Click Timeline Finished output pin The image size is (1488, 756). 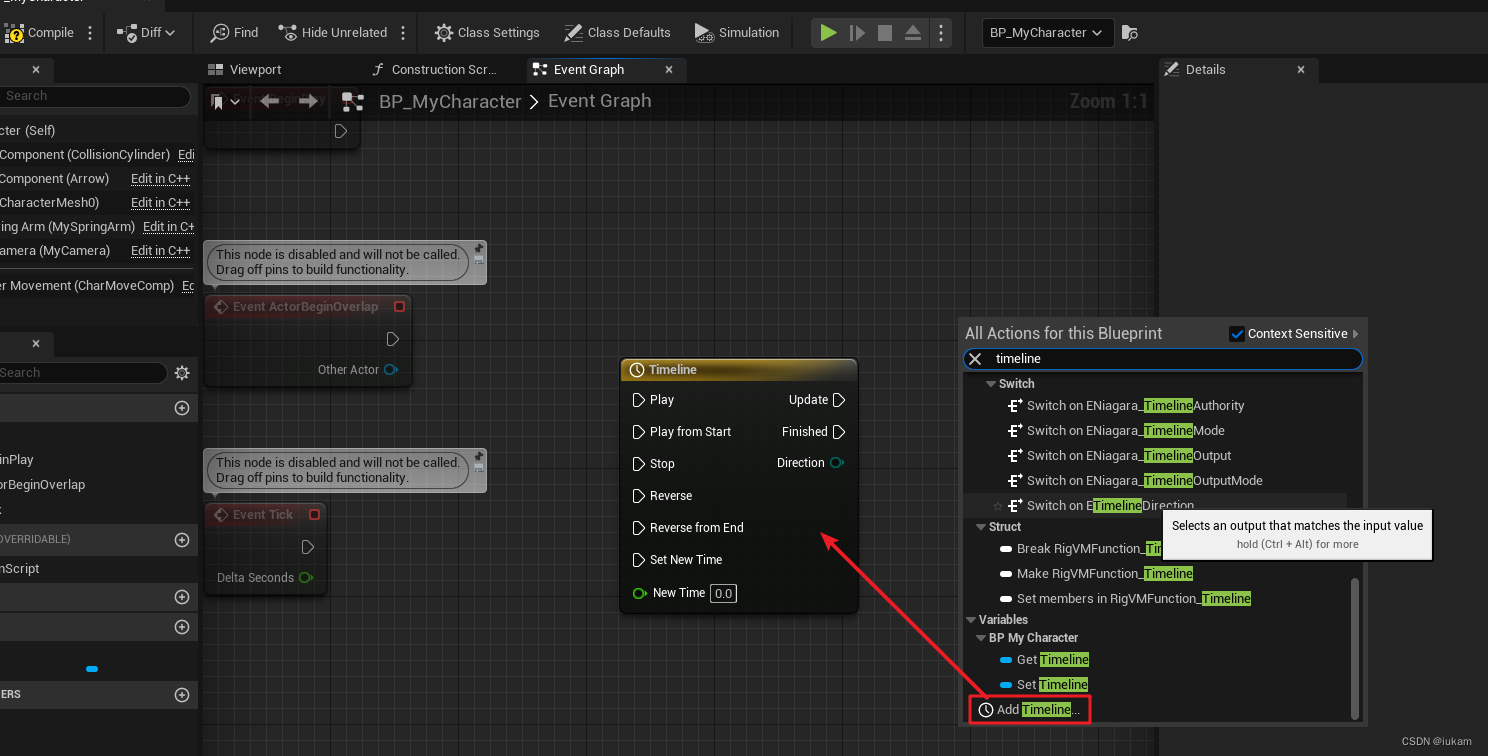tap(839, 432)
